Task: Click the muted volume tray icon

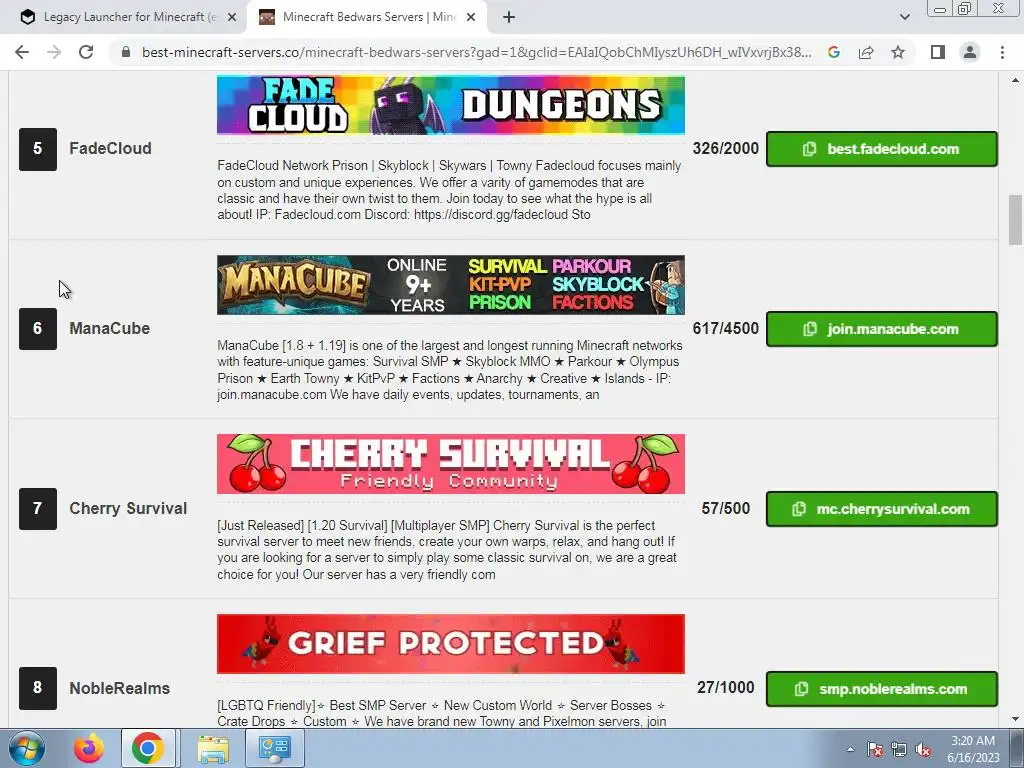Action: (x=923, y=749)
